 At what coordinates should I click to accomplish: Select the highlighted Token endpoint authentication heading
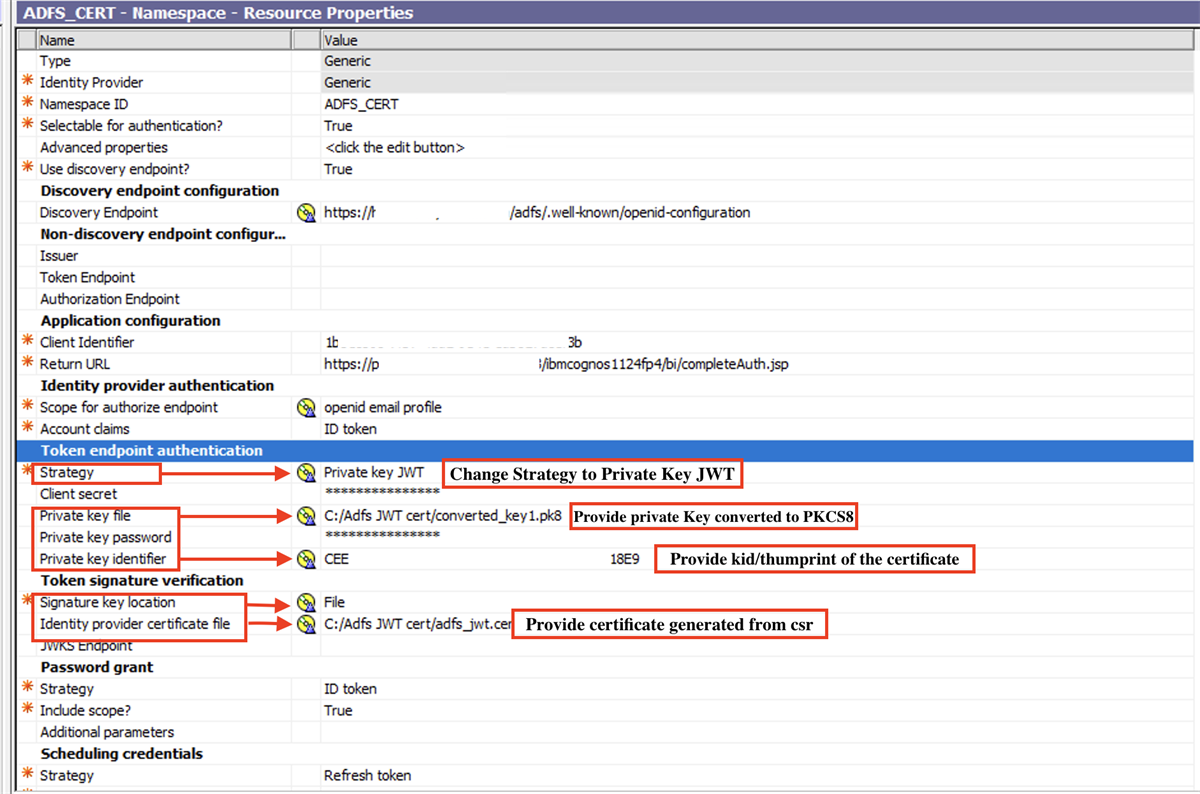151,451
